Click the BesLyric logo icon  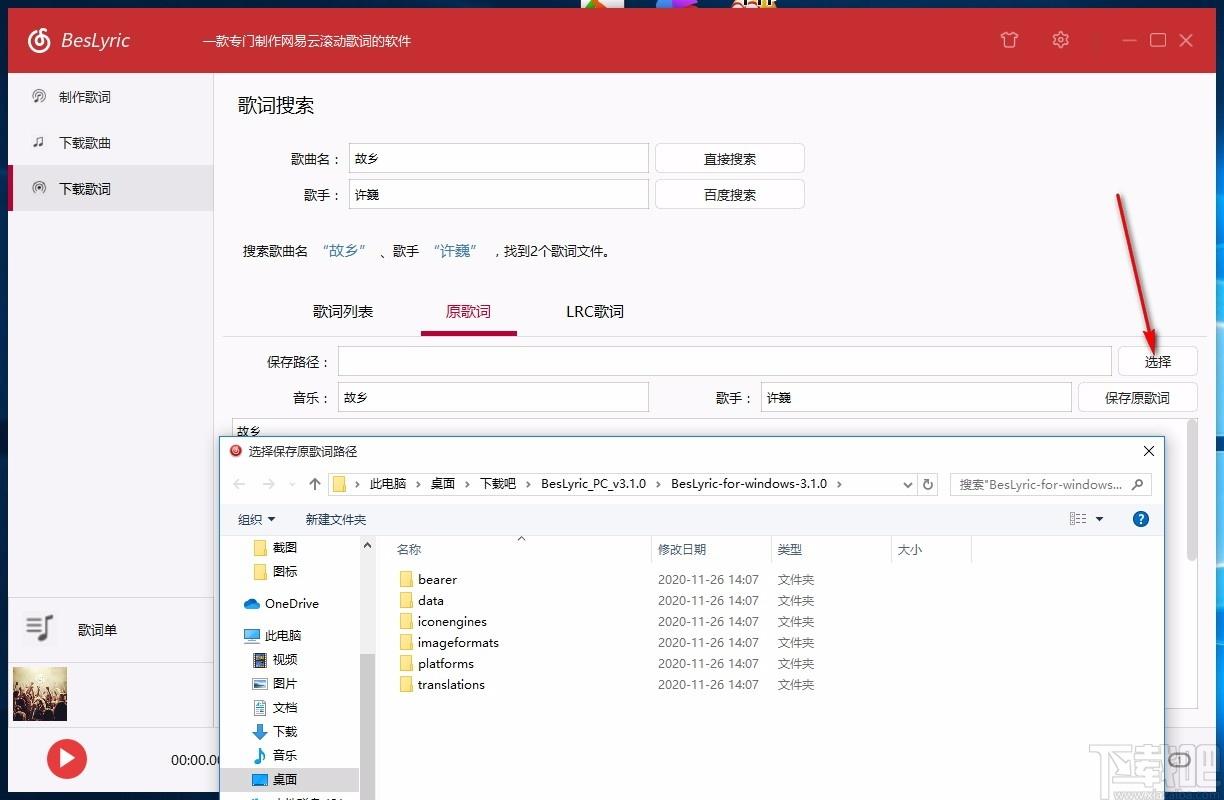coord(39,40)
